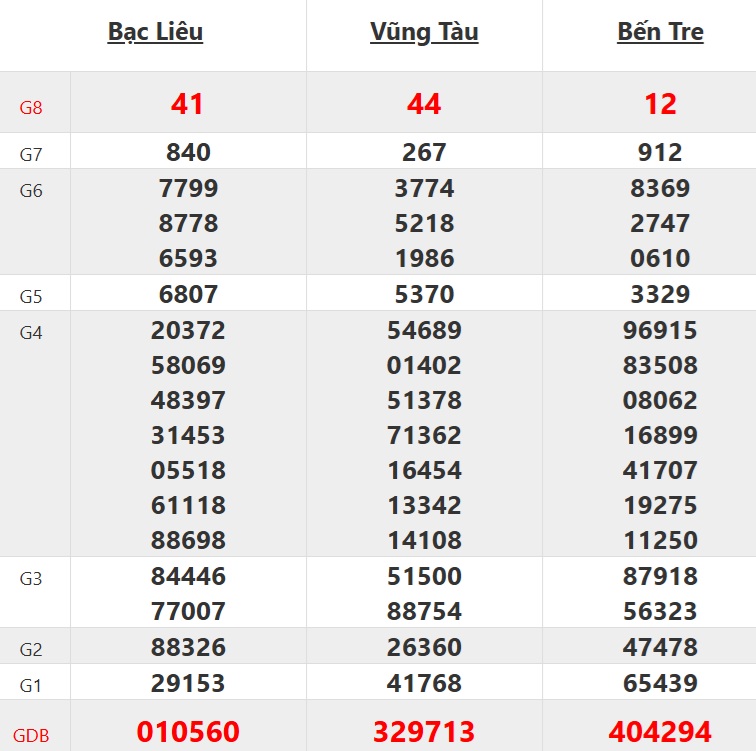Click the red G8 number 41
The image size is (756, 751).
click(x=188, y=104)
